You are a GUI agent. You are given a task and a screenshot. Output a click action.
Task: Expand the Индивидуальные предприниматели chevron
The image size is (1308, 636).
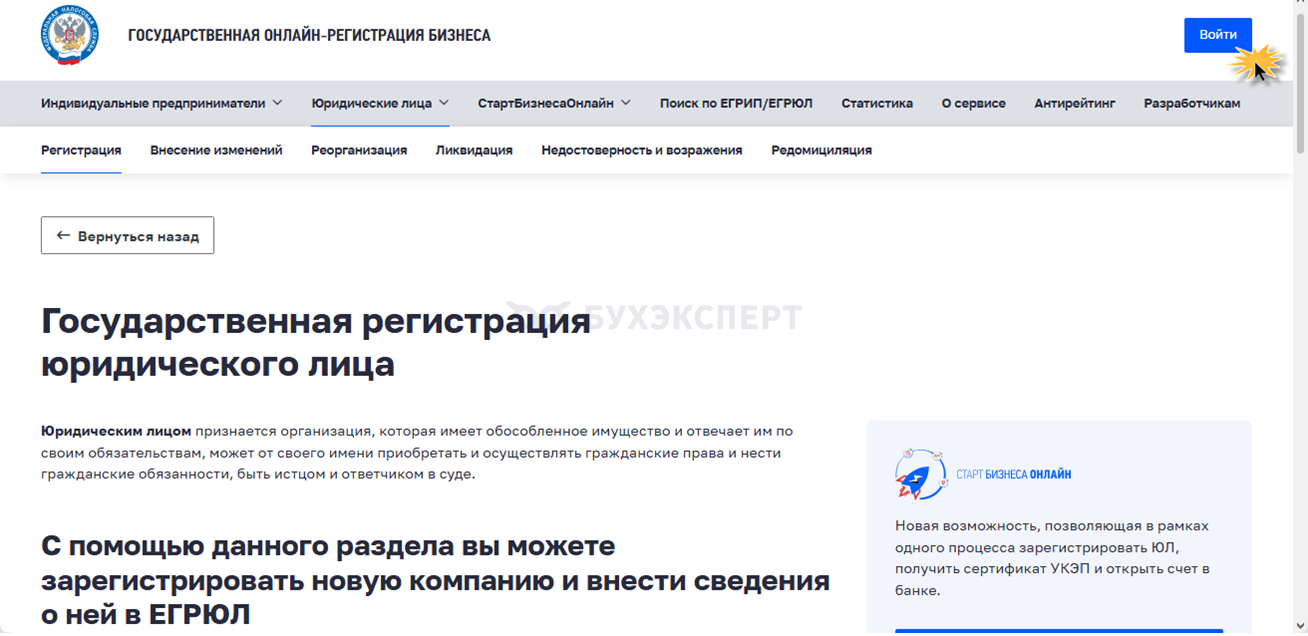(277, 103)
